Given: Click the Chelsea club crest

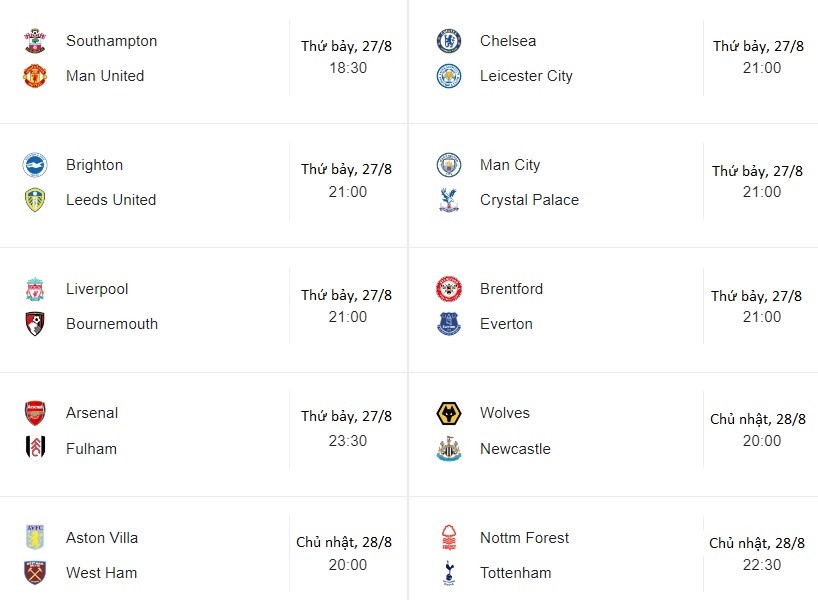Looking at the screenshot, I should pos(449,41).
